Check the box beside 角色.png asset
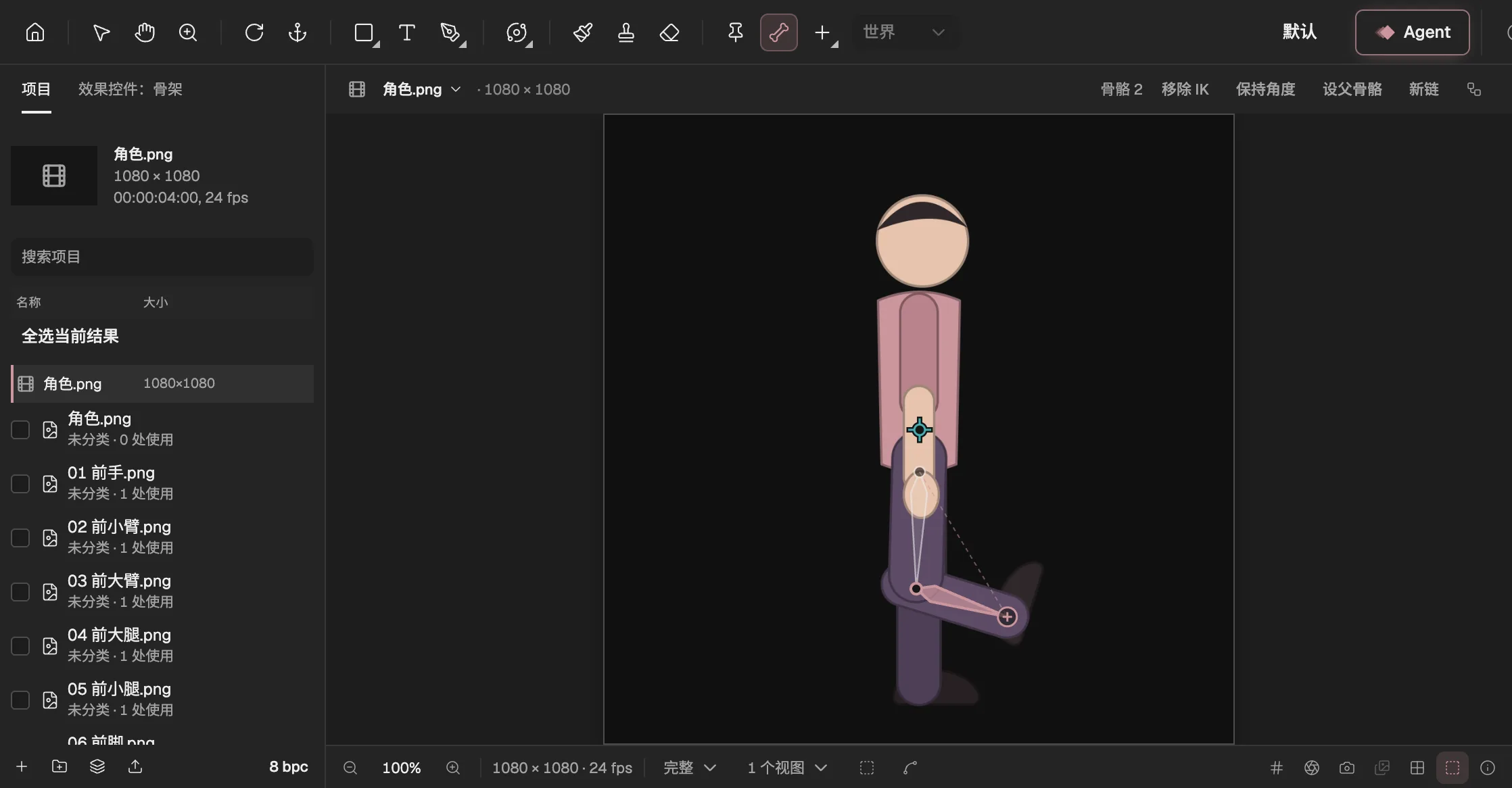The width and height of the screenshot is (1512, 788). point(20,429)
